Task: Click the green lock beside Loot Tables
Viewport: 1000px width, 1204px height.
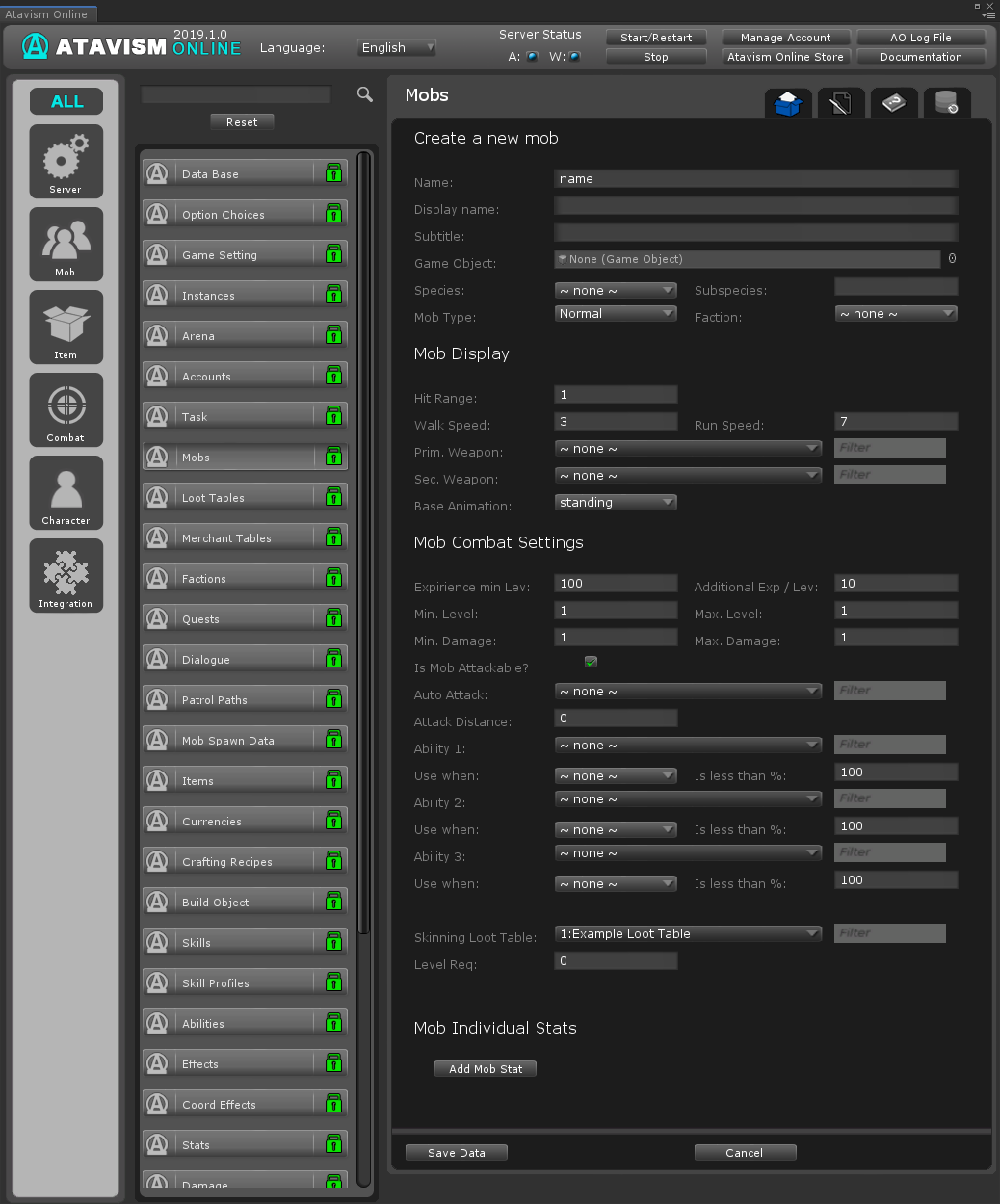Action: coord(333,497)
